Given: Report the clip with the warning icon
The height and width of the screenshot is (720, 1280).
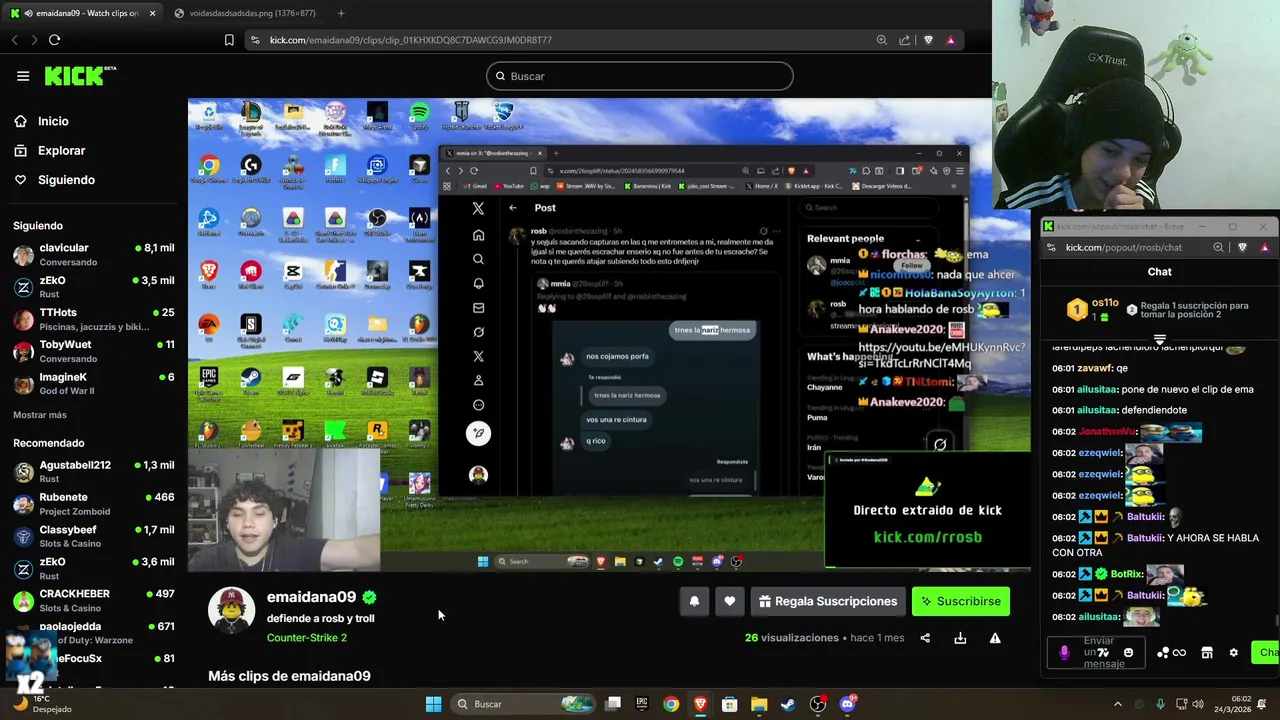Looking at the screenshot, I should click(x=995, y=638).
